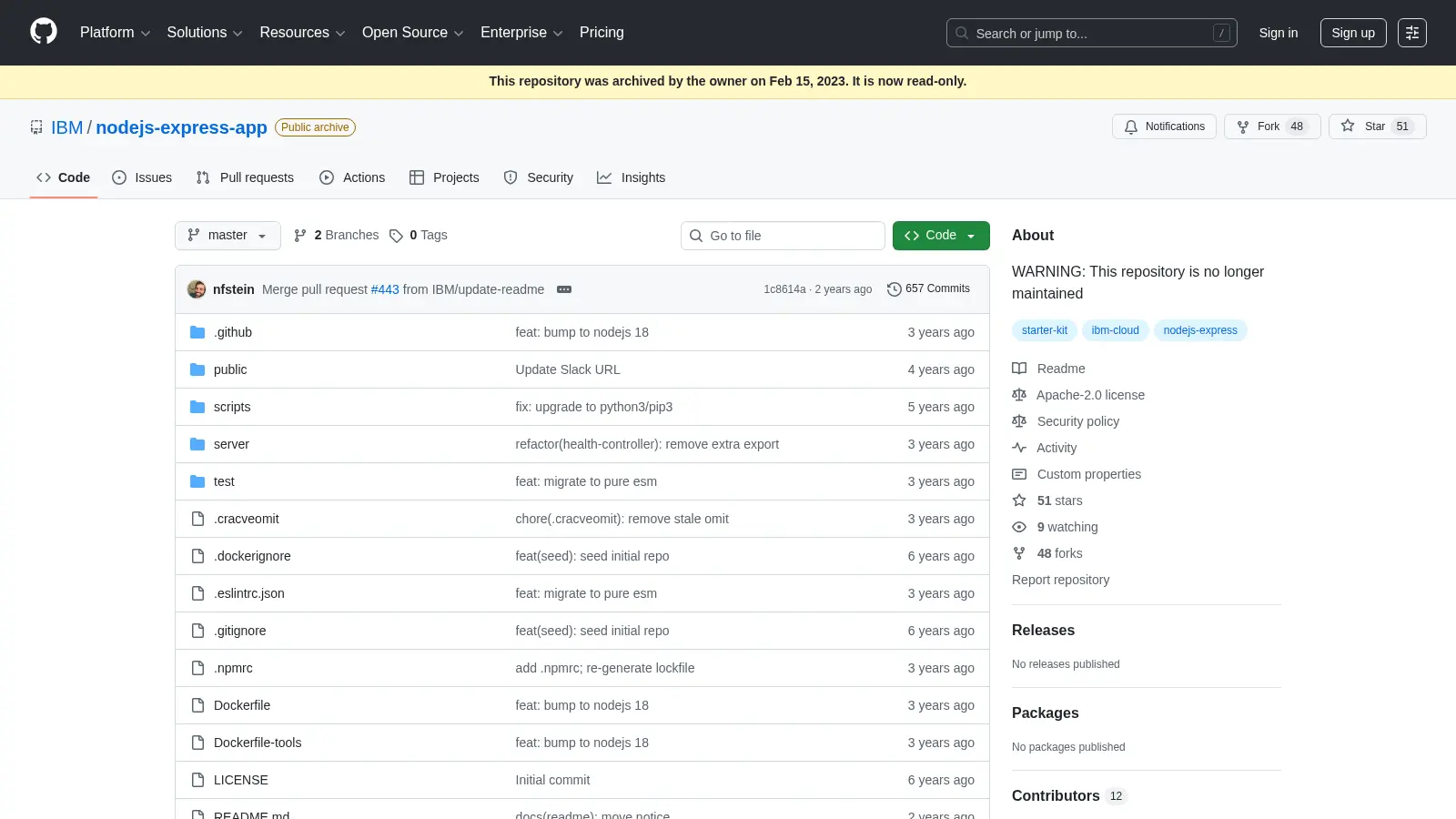Click the bell icon in Notifications
The width and height of the screenshot is (1456, 819).
1131,126
